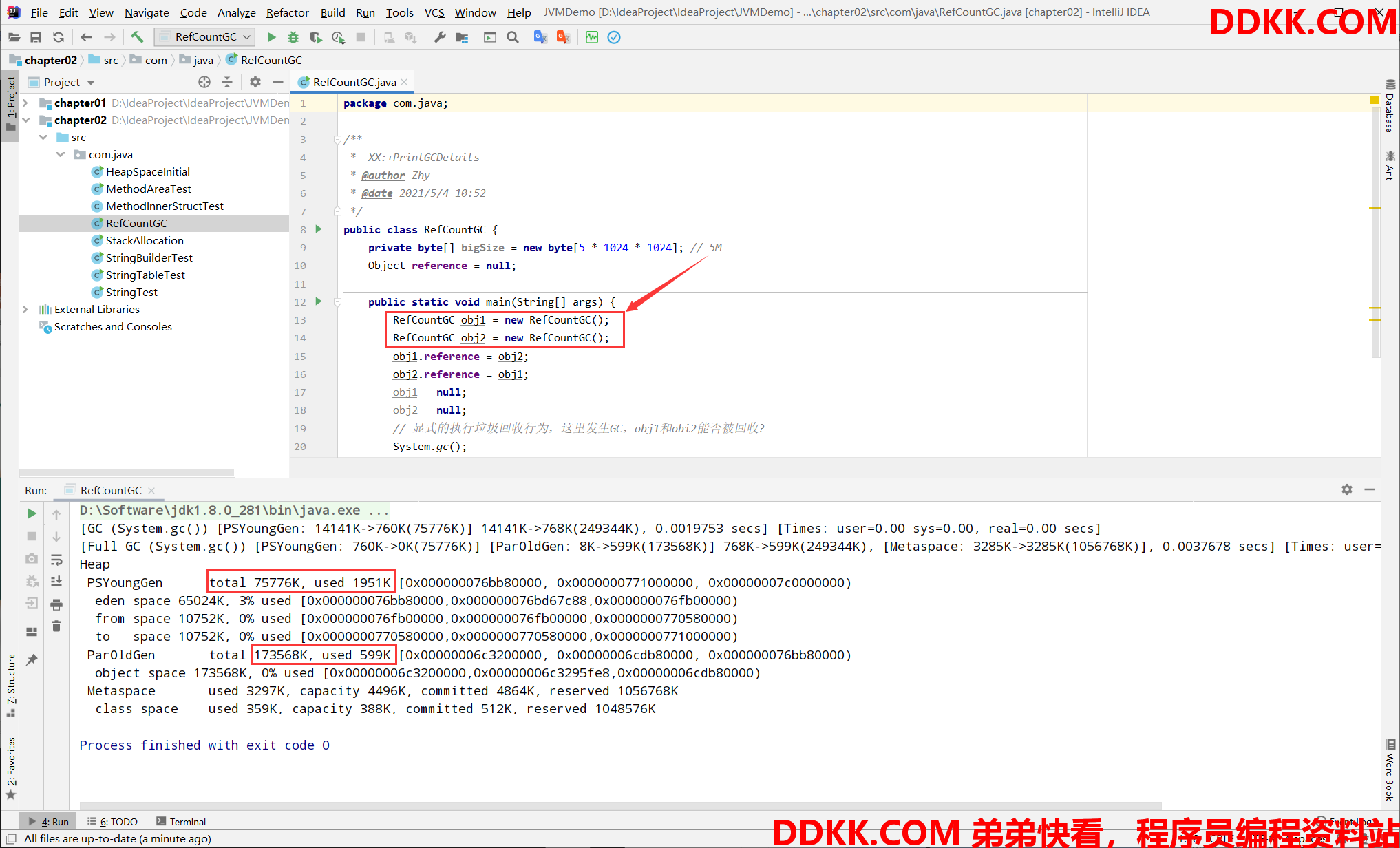Click the run gutter icon beside class RefCountGC
Screen dimensions: 1400x848
tap(318, 229)
